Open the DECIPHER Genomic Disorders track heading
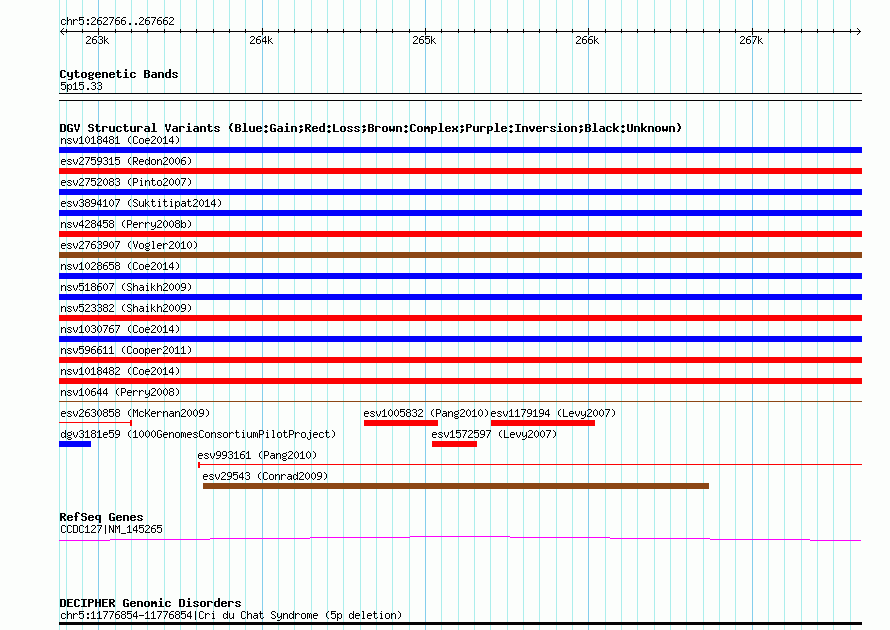The width and height of the screenshot is (890, 630). [150, 603]
